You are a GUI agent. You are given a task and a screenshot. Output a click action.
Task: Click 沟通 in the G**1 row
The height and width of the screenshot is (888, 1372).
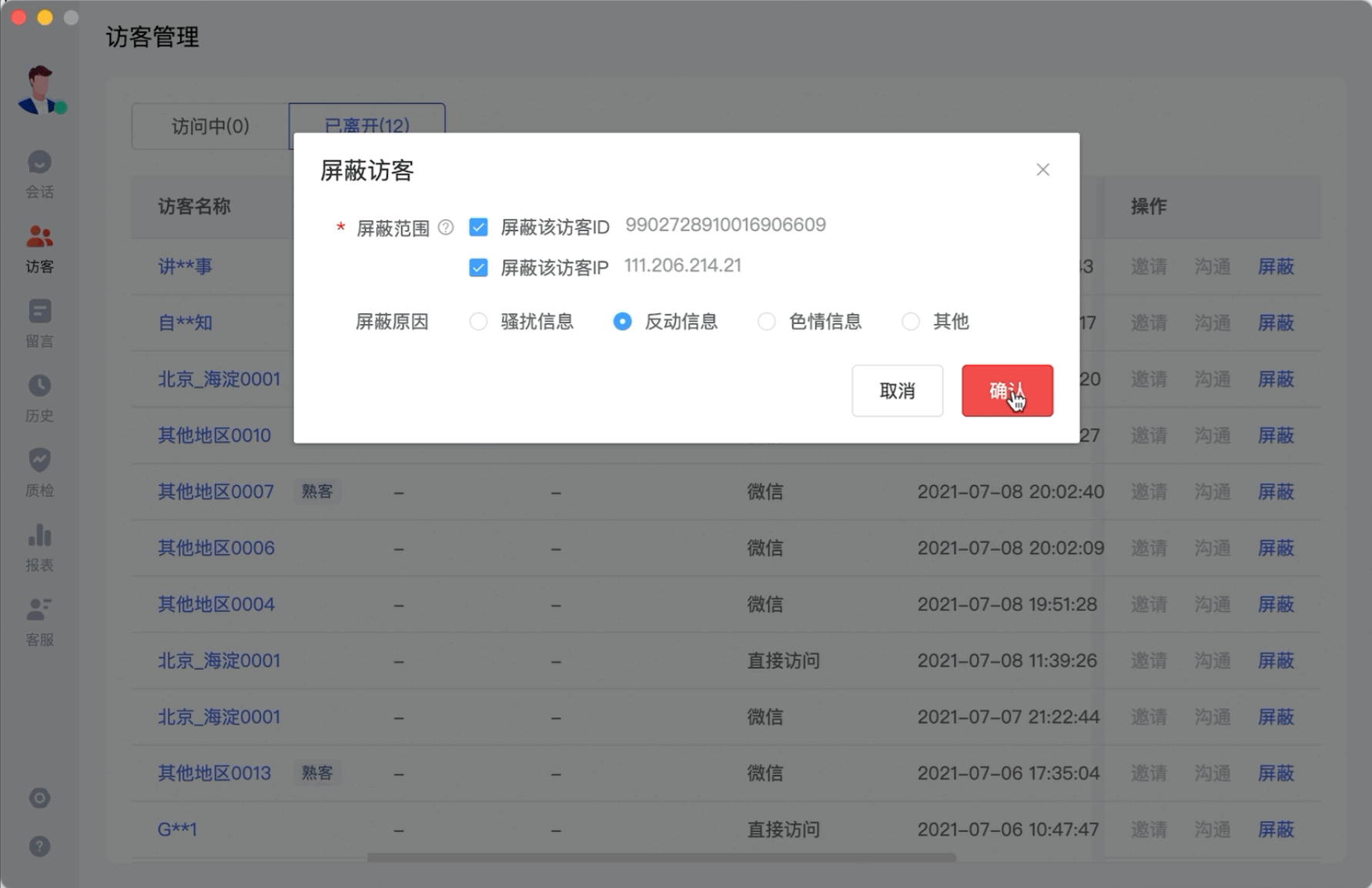(x=1213, y=830)
